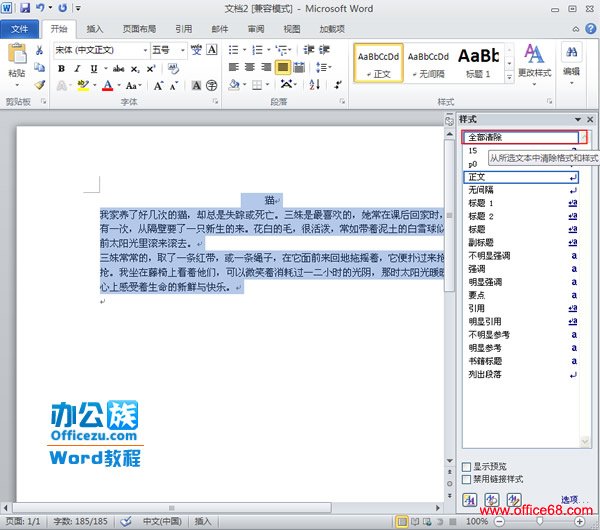This screenshot has width=600, height=530.
Task: Open the Style Inspector at the pane bottom
Action: tap(490, 499)
